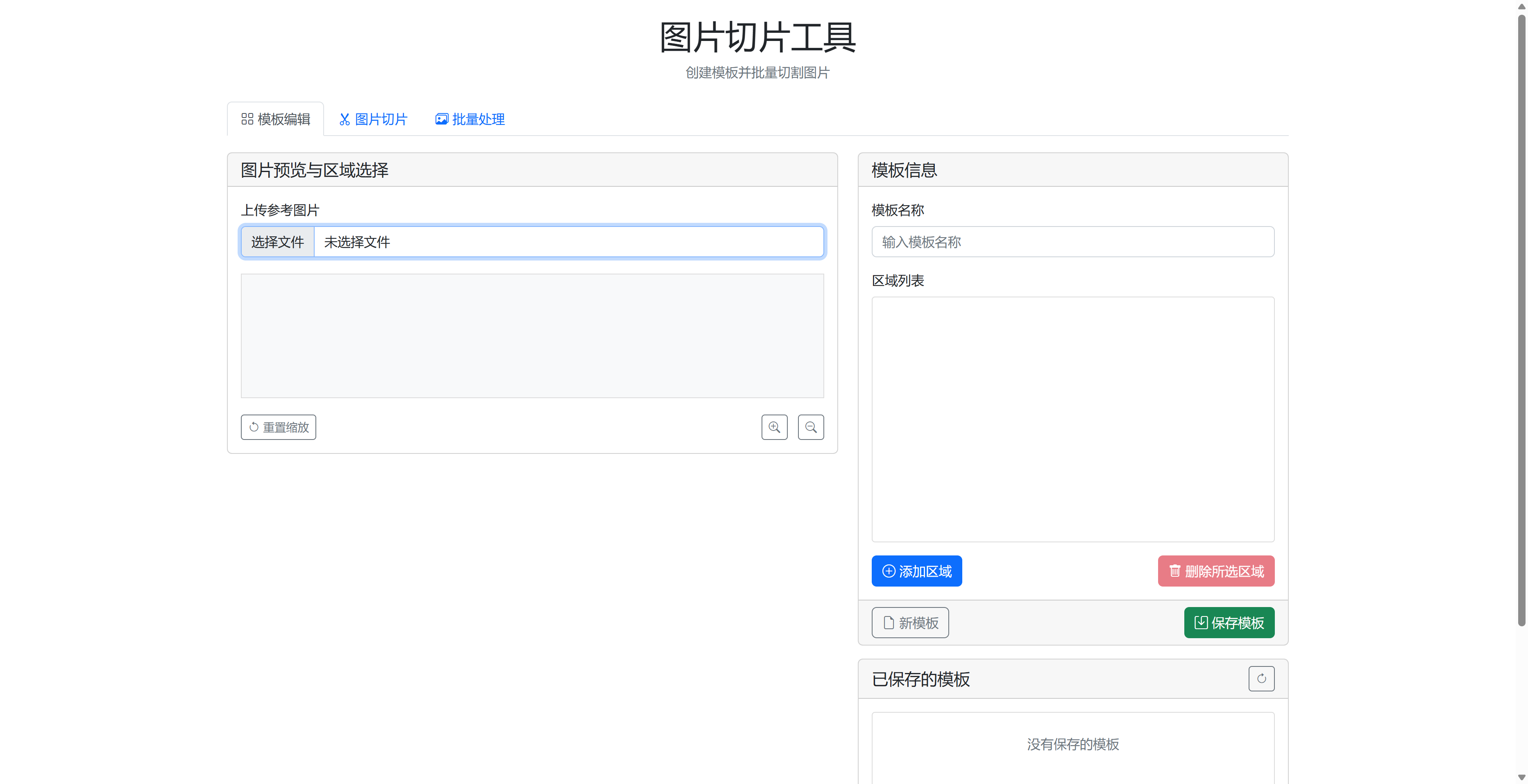Click the 新模板 new template button
Viewport: 1528px width, 784px height.
pos(909,623)
